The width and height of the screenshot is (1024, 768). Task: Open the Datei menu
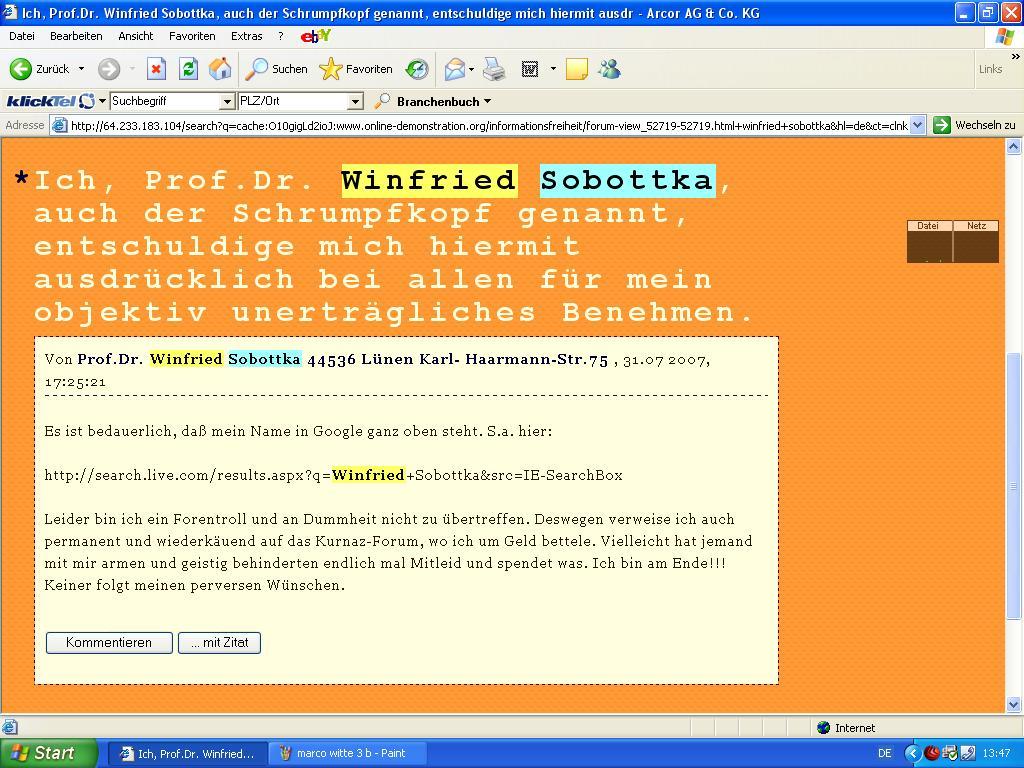tap(22, 36)
